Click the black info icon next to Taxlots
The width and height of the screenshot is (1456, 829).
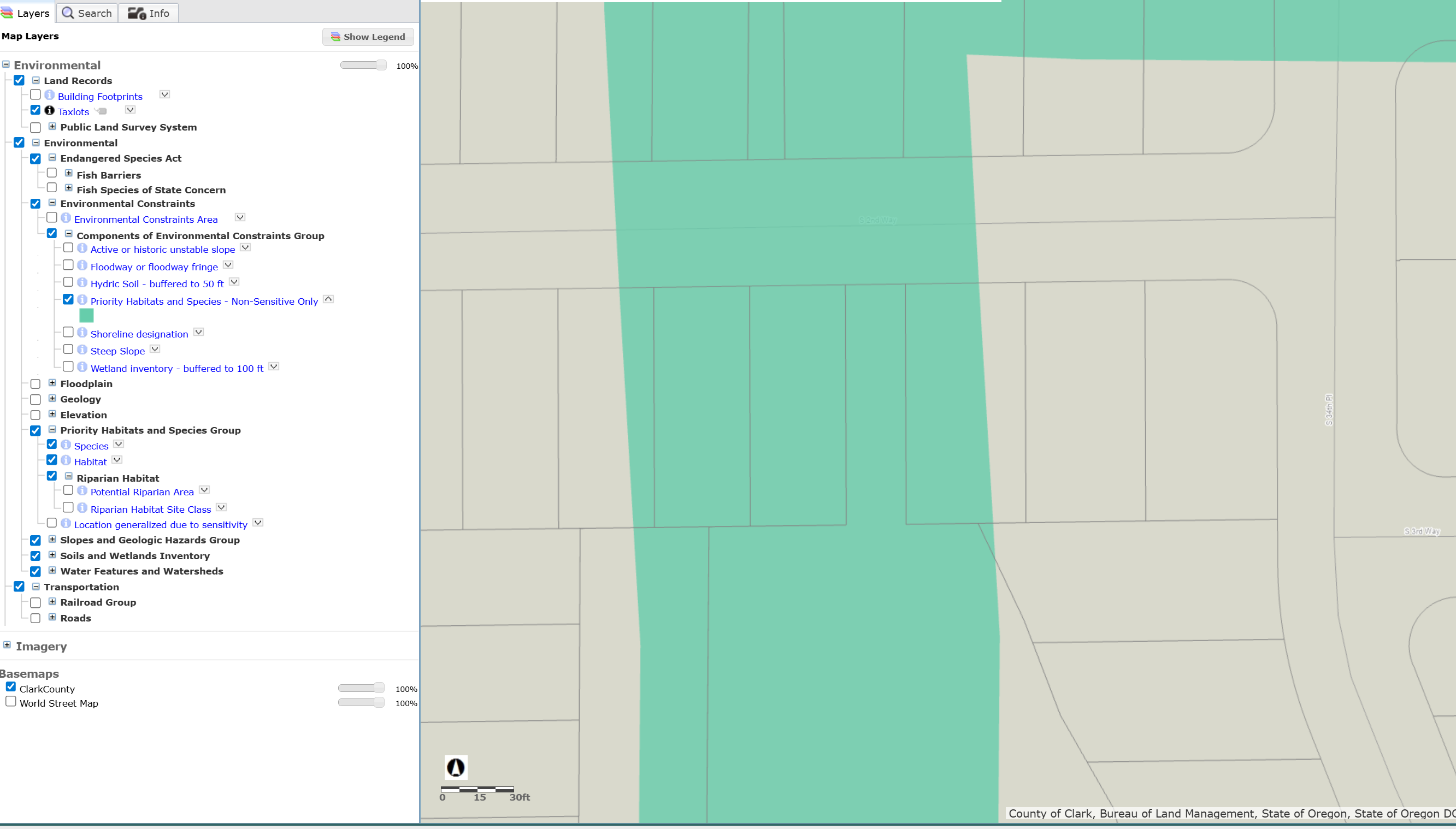coord(50,110)
